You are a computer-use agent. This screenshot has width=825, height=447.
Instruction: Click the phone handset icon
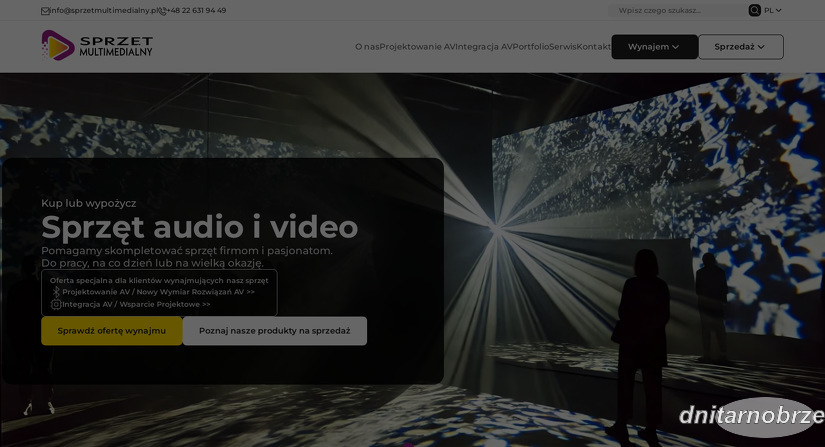point(162,11)
